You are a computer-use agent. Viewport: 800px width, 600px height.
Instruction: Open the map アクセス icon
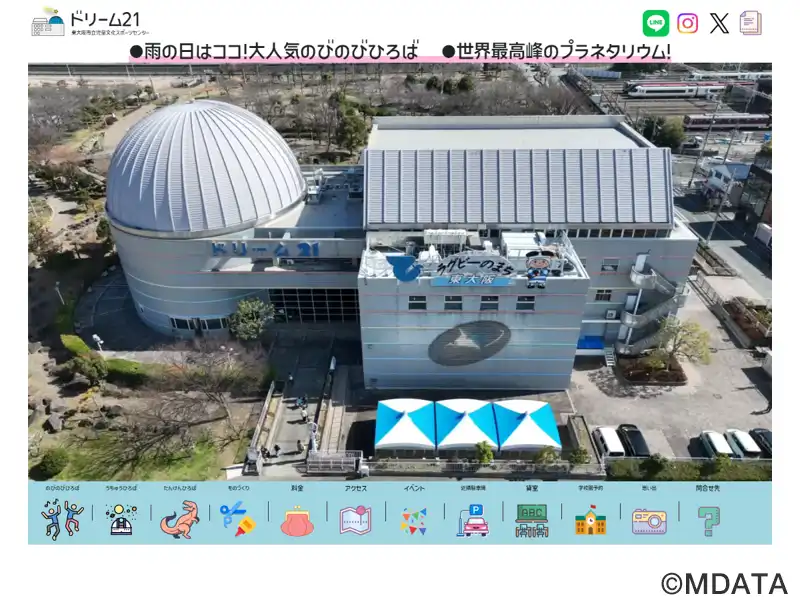[x=355, y=520]
